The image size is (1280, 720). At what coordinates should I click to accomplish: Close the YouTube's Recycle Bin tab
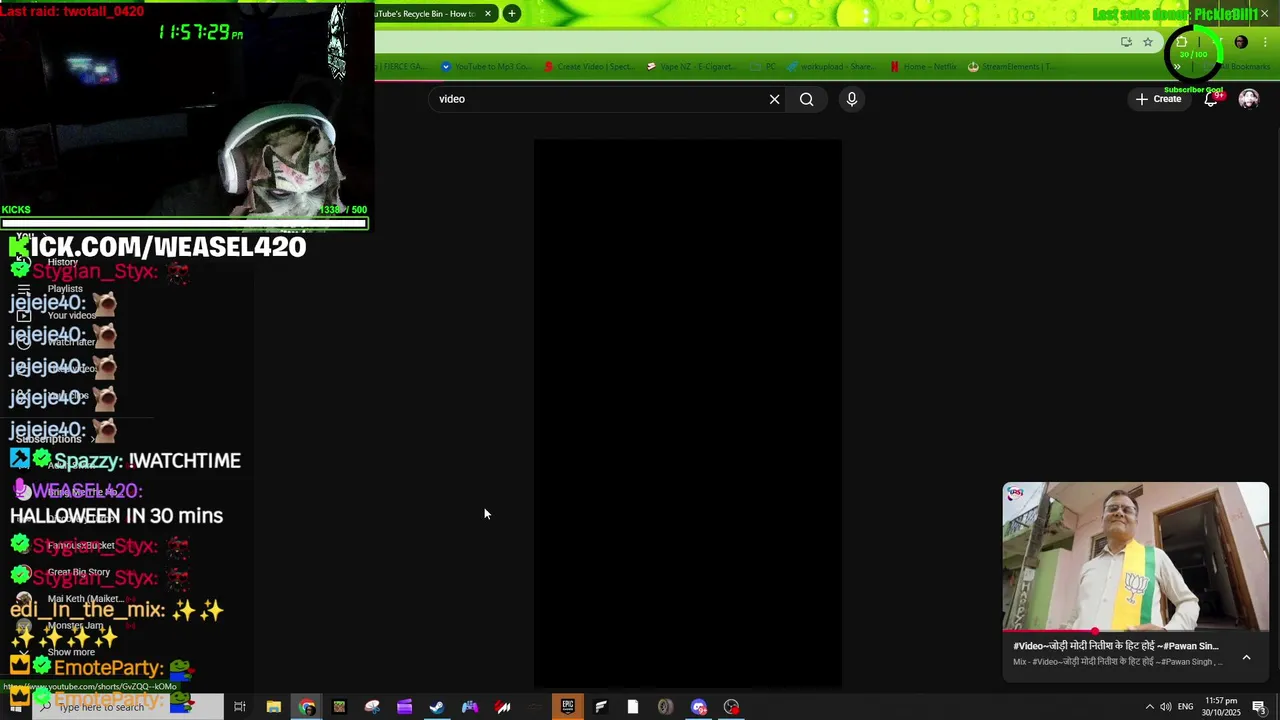(487, 13)
